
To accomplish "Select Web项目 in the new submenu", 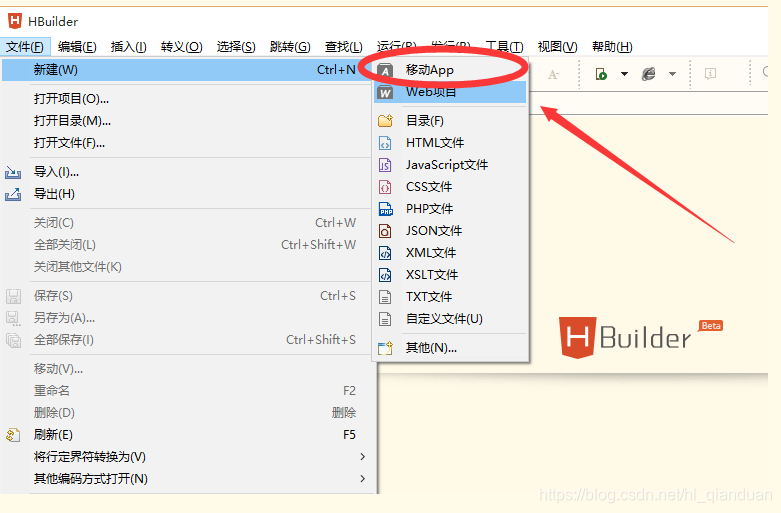I will click(450, 92).
